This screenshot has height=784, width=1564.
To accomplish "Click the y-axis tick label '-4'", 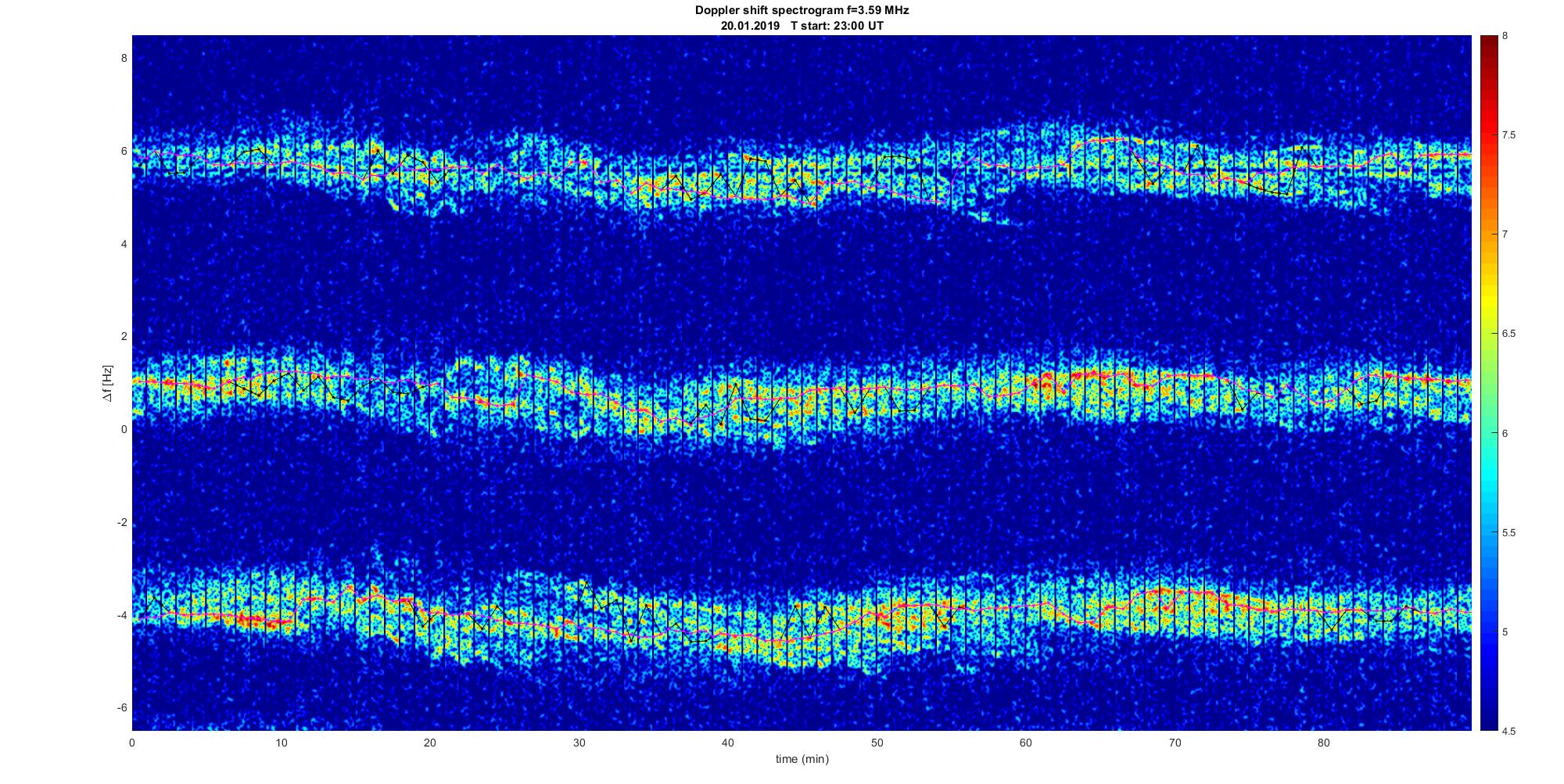I will pyautogui.click(x=122, y=615).
